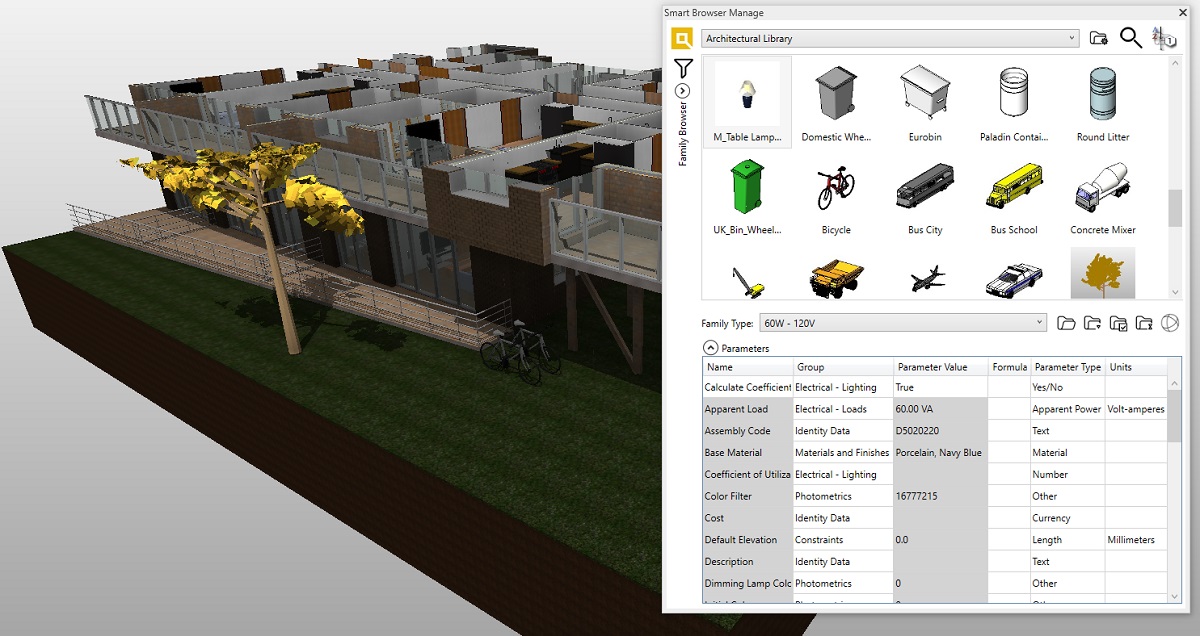Click the Cost parameter value field
The height and width of the screenshot is (636, 1200).
click(940, 518)
